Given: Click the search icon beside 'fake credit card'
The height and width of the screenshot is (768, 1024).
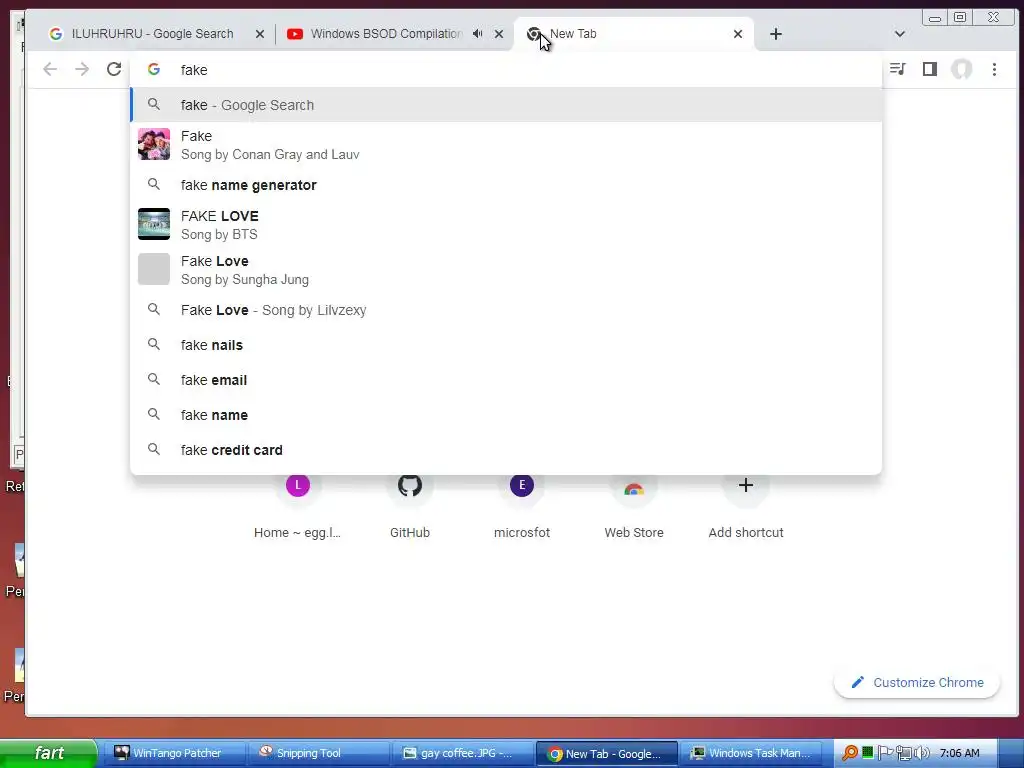Looking at the screenshot, I should click(154, 449).
